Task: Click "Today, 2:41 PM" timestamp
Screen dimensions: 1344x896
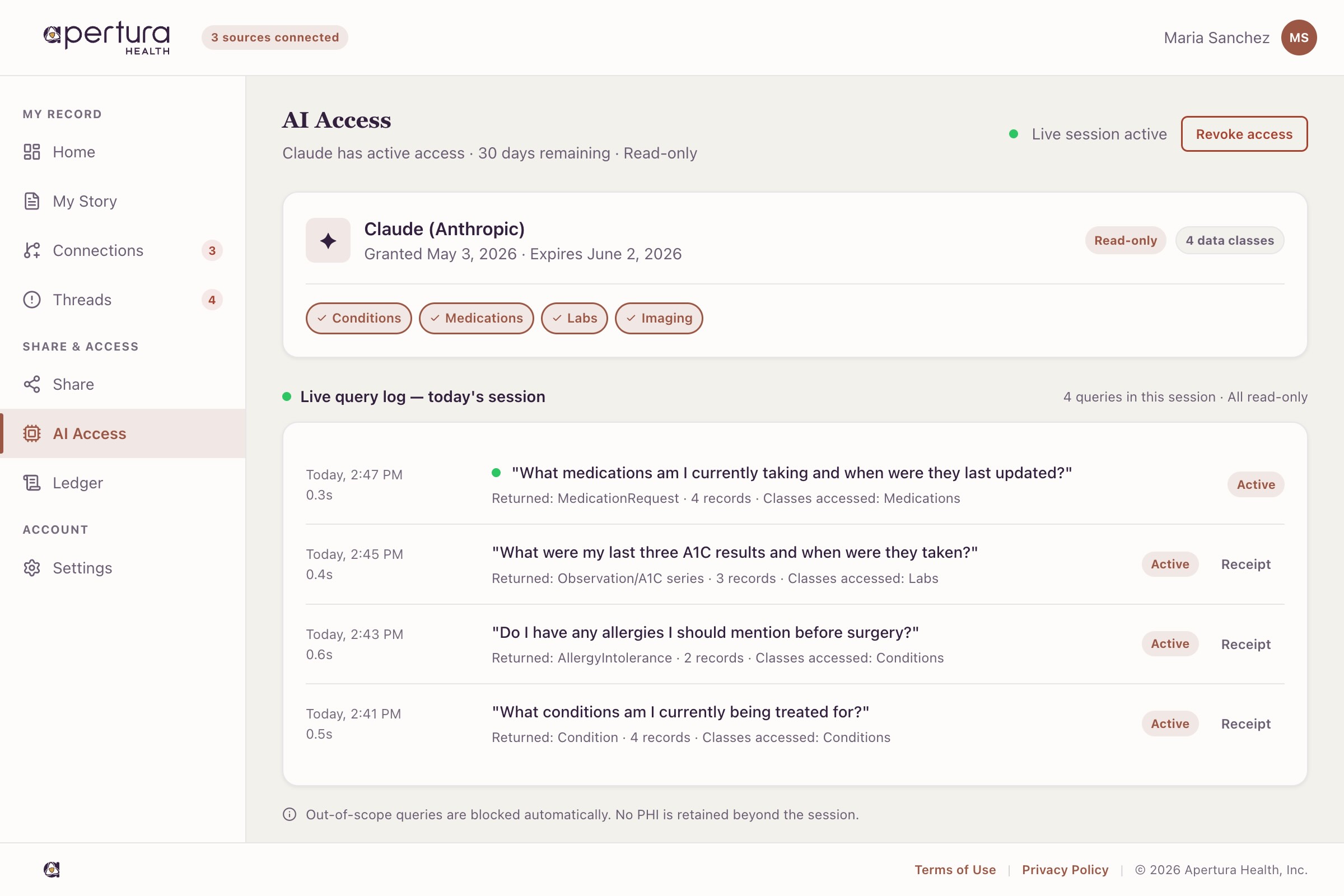Action: (353, 713)
